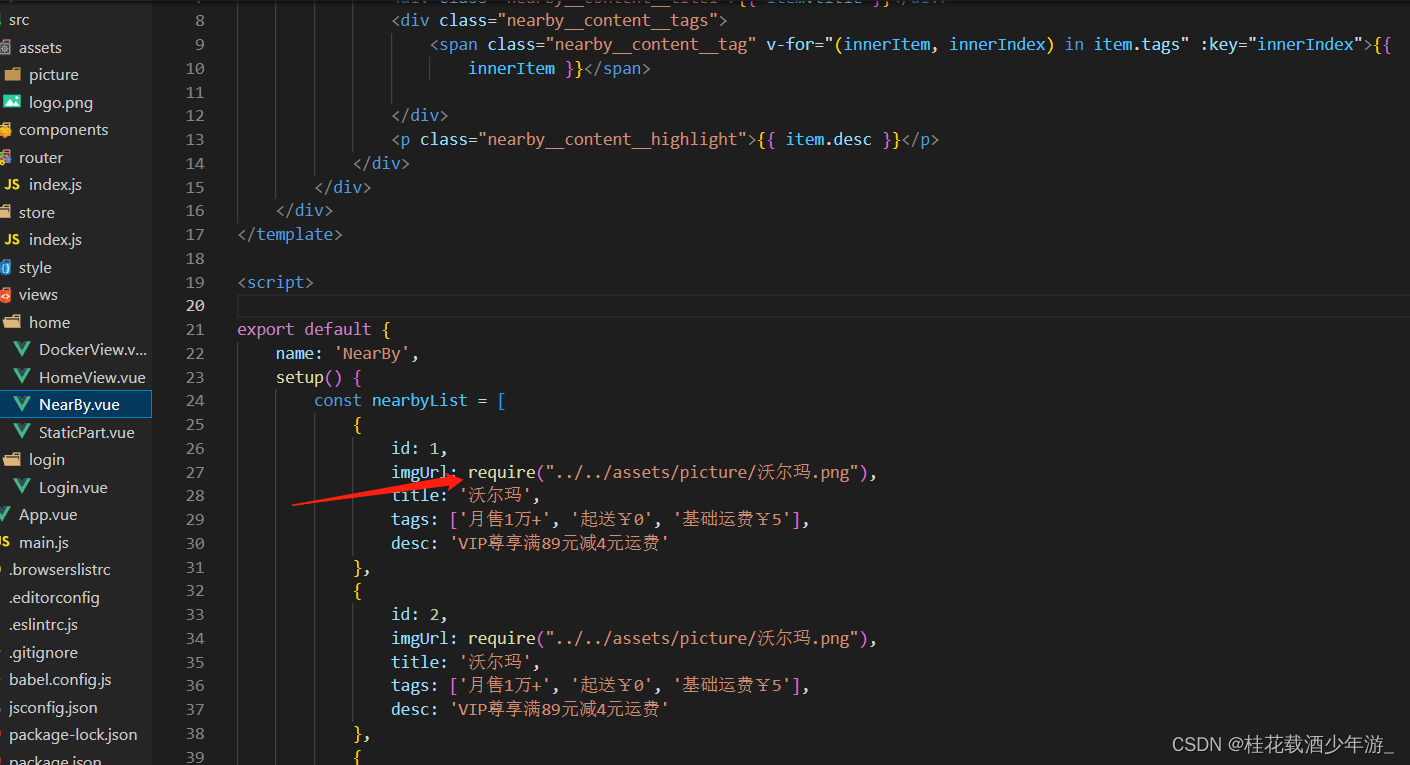This screenshot has height=765, width=1410.
Task: Collapse the views folder
Action: pyautogui.click(x=38, y=295)
